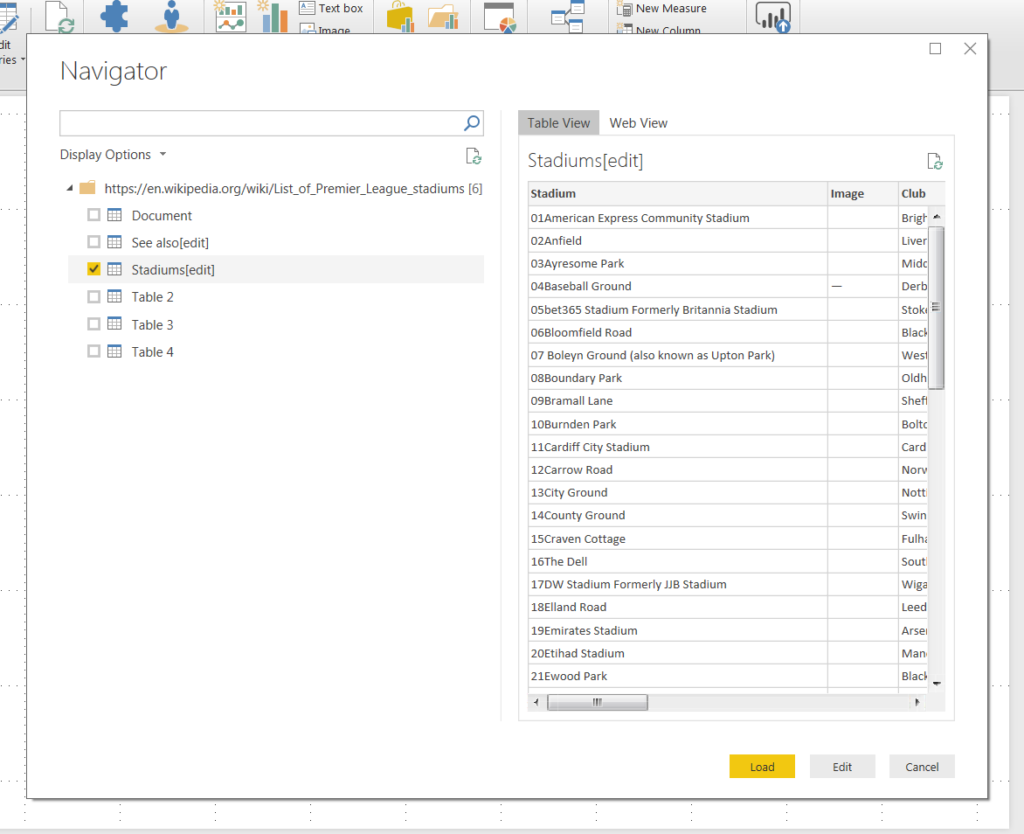Select the Table 2 tree item
This screenshot has height=834, width=1024.
(x=152, y=297)
